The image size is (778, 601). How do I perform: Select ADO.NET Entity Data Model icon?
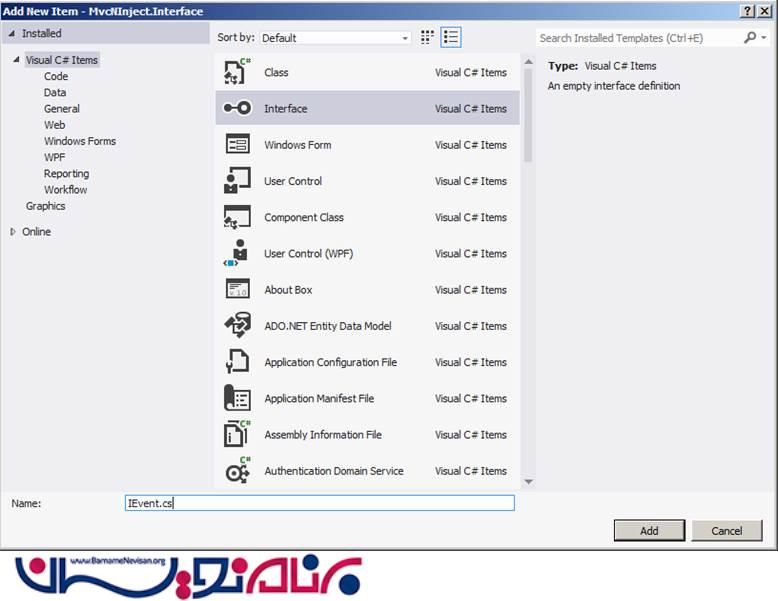click(x=237, y=326)
